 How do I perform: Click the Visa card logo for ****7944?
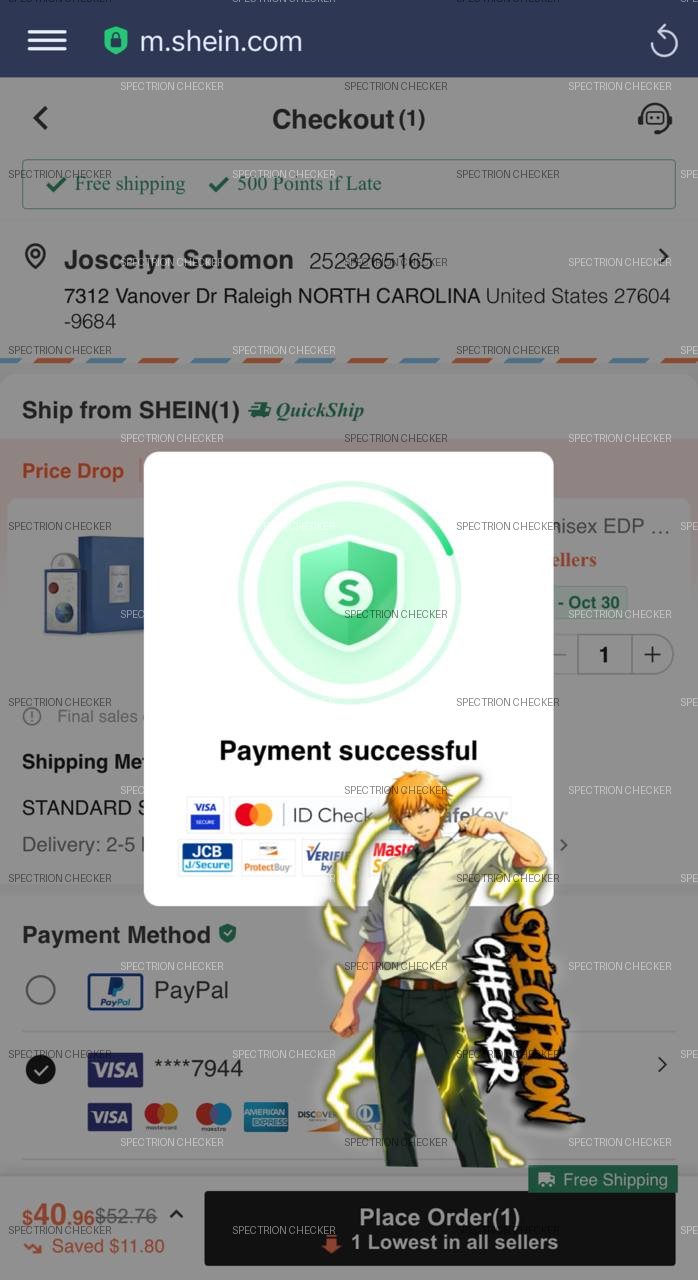115,1070
